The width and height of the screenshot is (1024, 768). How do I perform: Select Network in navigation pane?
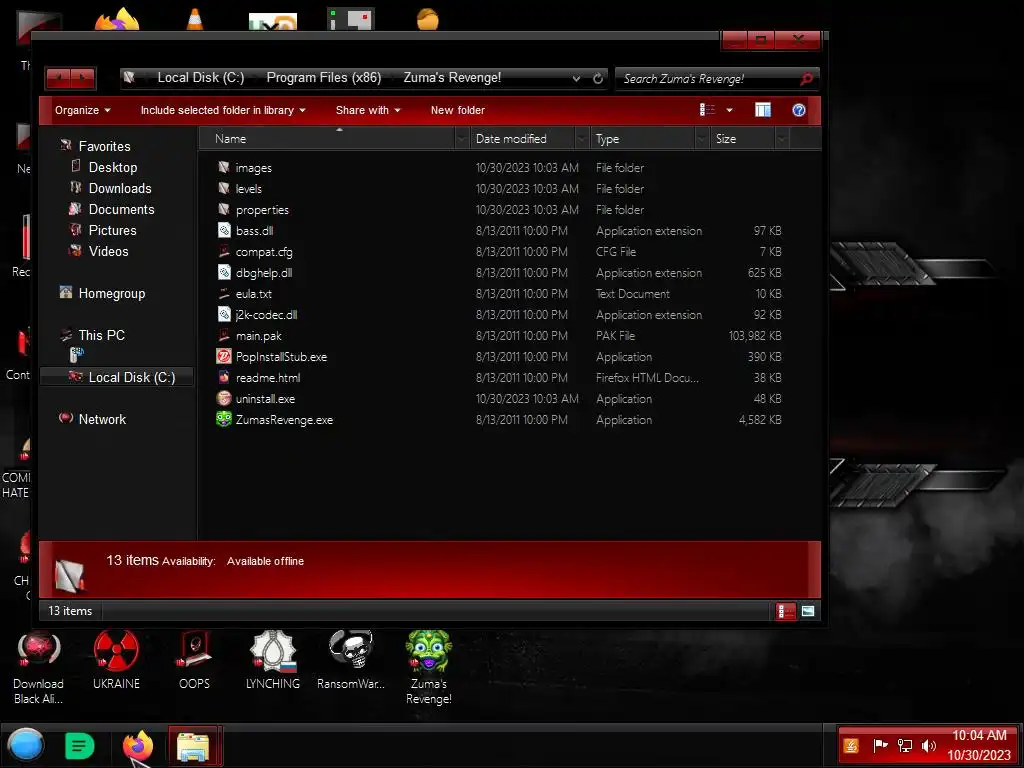[x=102, y=419]
